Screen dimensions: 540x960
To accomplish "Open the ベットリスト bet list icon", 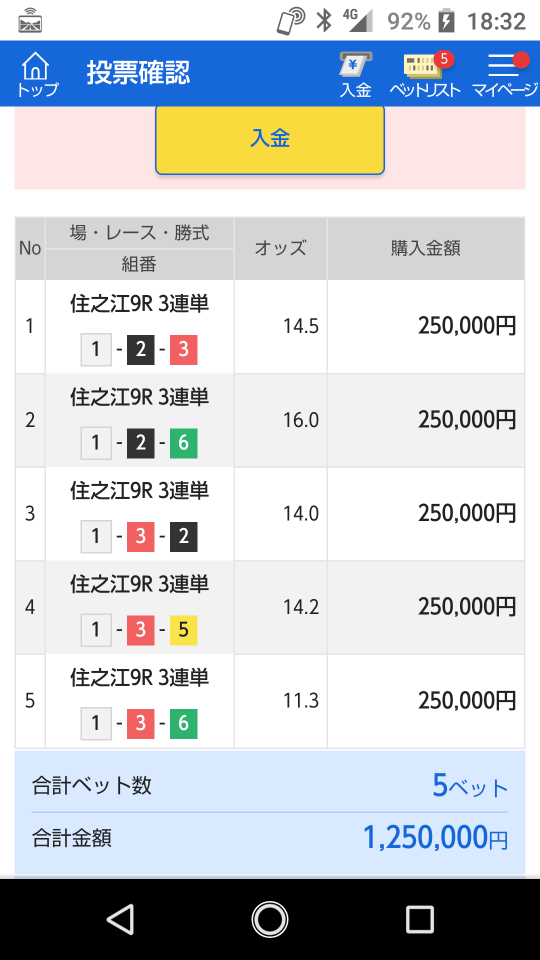I will point(426,75).
